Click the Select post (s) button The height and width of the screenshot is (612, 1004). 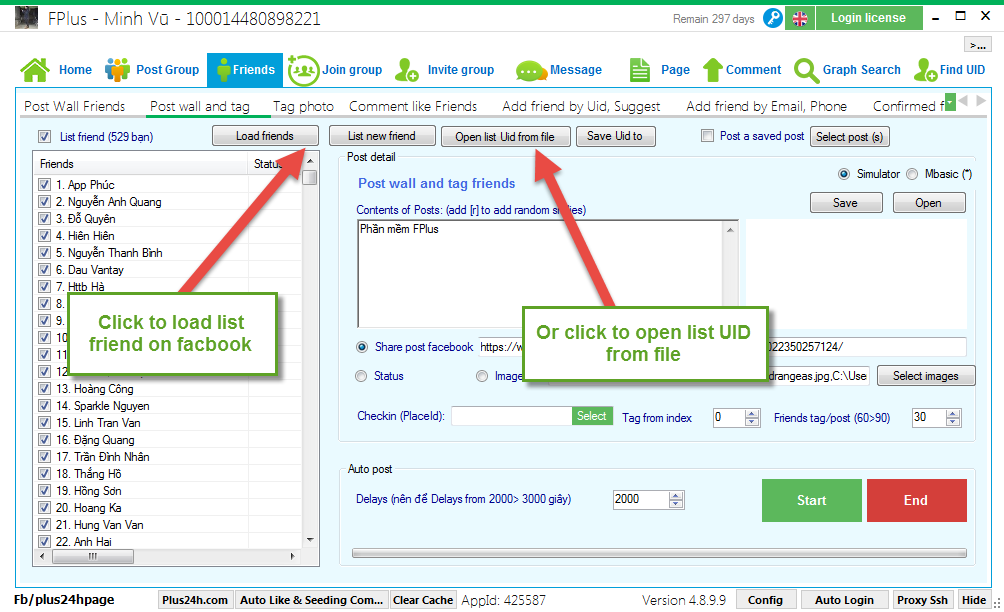coord(850,136)
